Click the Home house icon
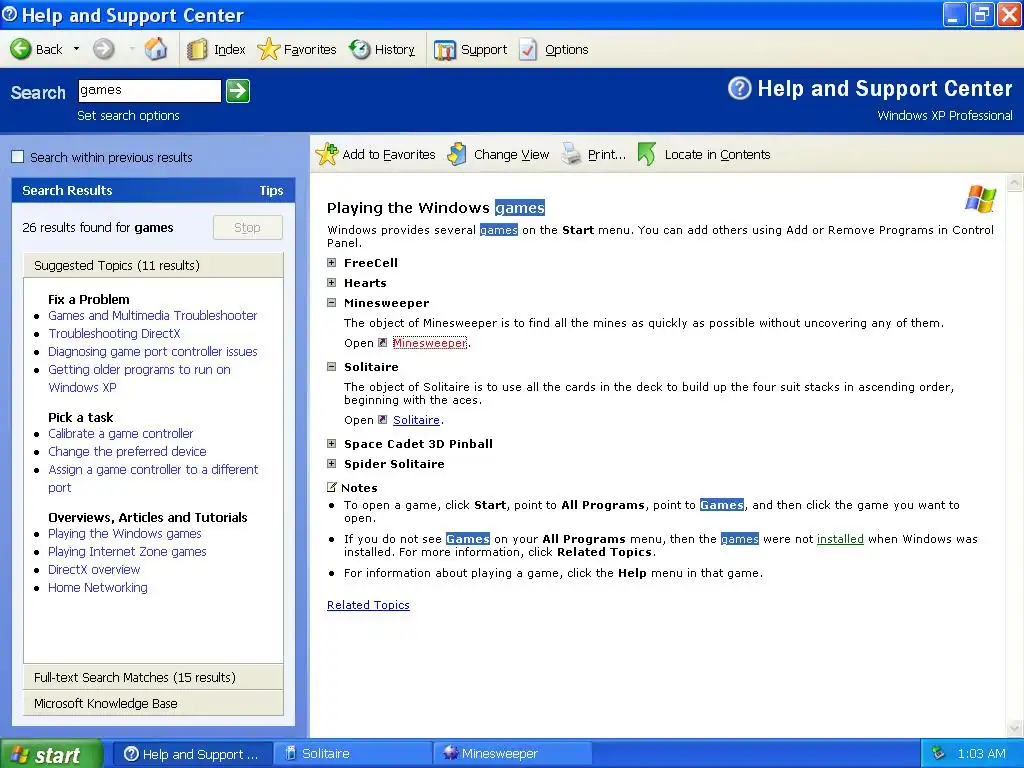 (x=155, y=49)
